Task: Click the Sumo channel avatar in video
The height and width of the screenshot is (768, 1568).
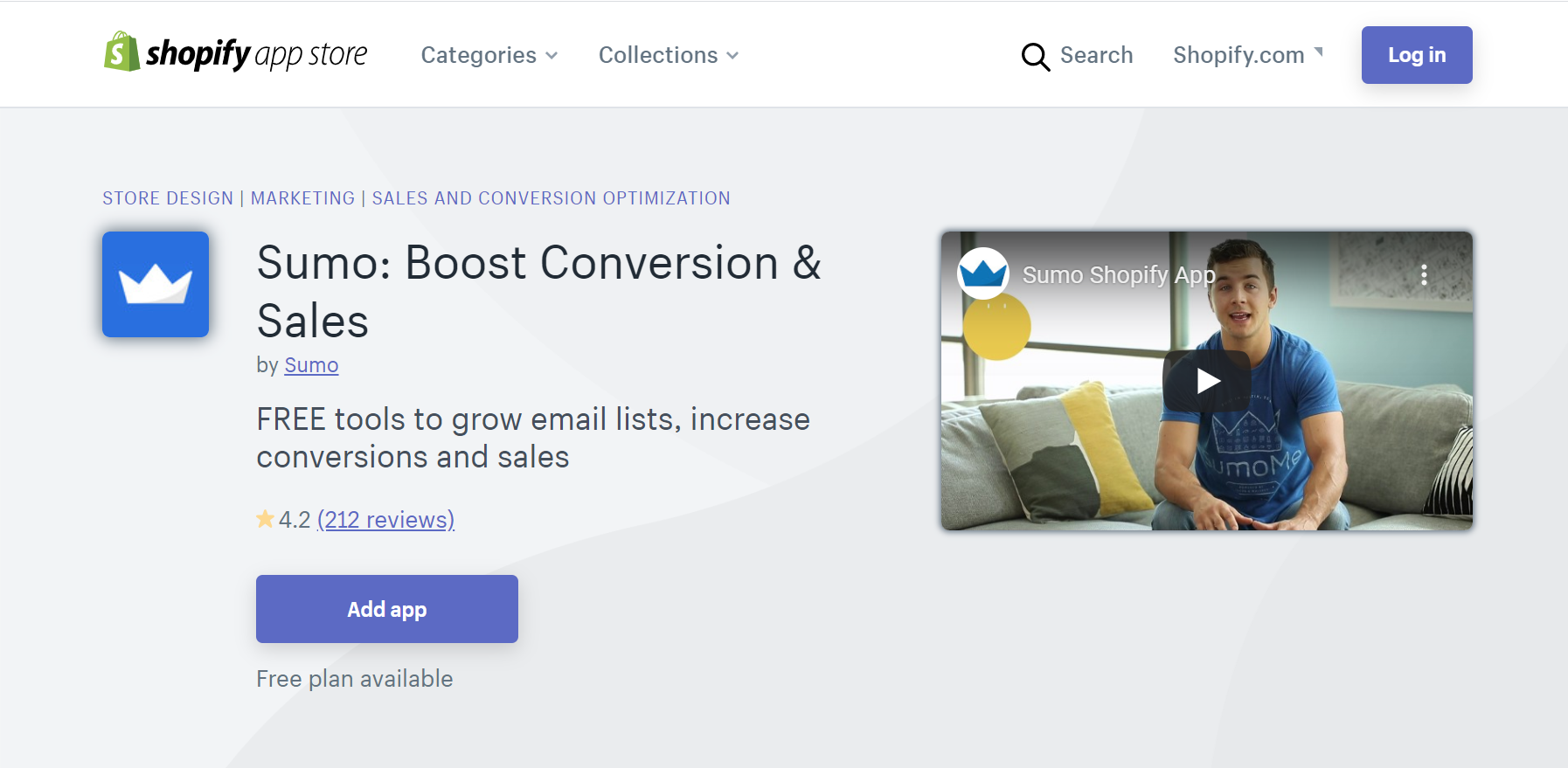Action: click(x=983, y=274)
